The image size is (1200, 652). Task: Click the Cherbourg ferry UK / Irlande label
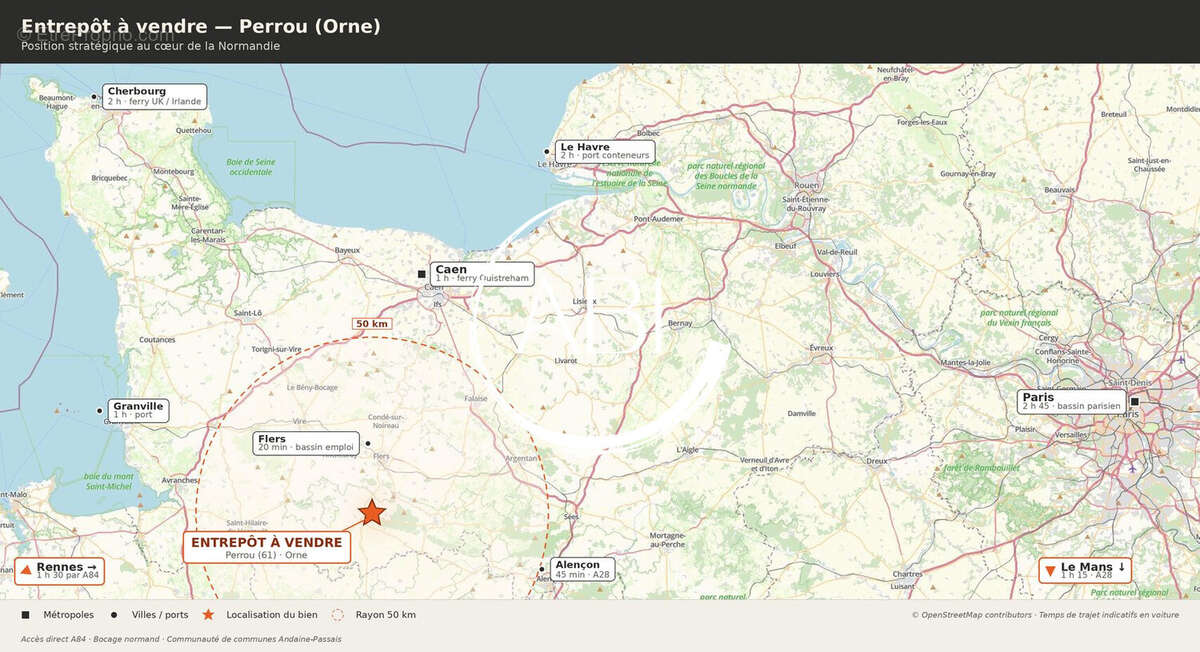(155, 96)
